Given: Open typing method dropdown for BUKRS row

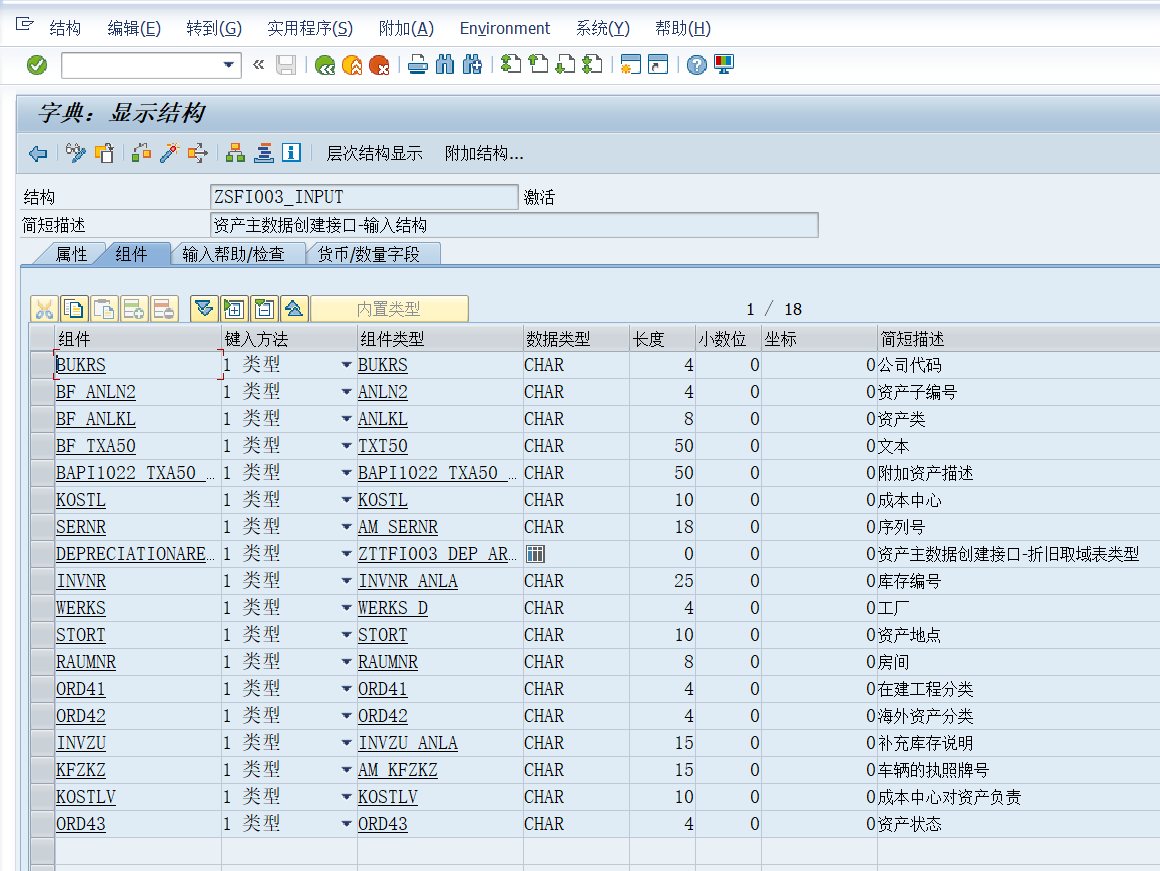Looking at the screenshot, I should (x=346, y=365).
